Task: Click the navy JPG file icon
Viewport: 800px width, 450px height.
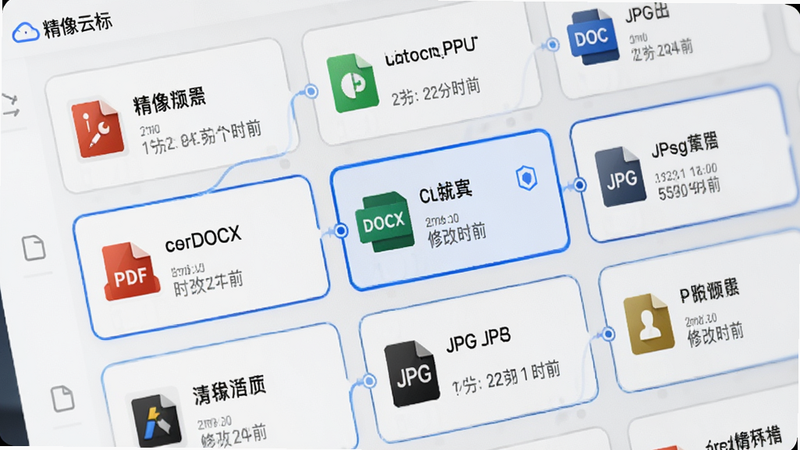Action: [x=620, y=177]
